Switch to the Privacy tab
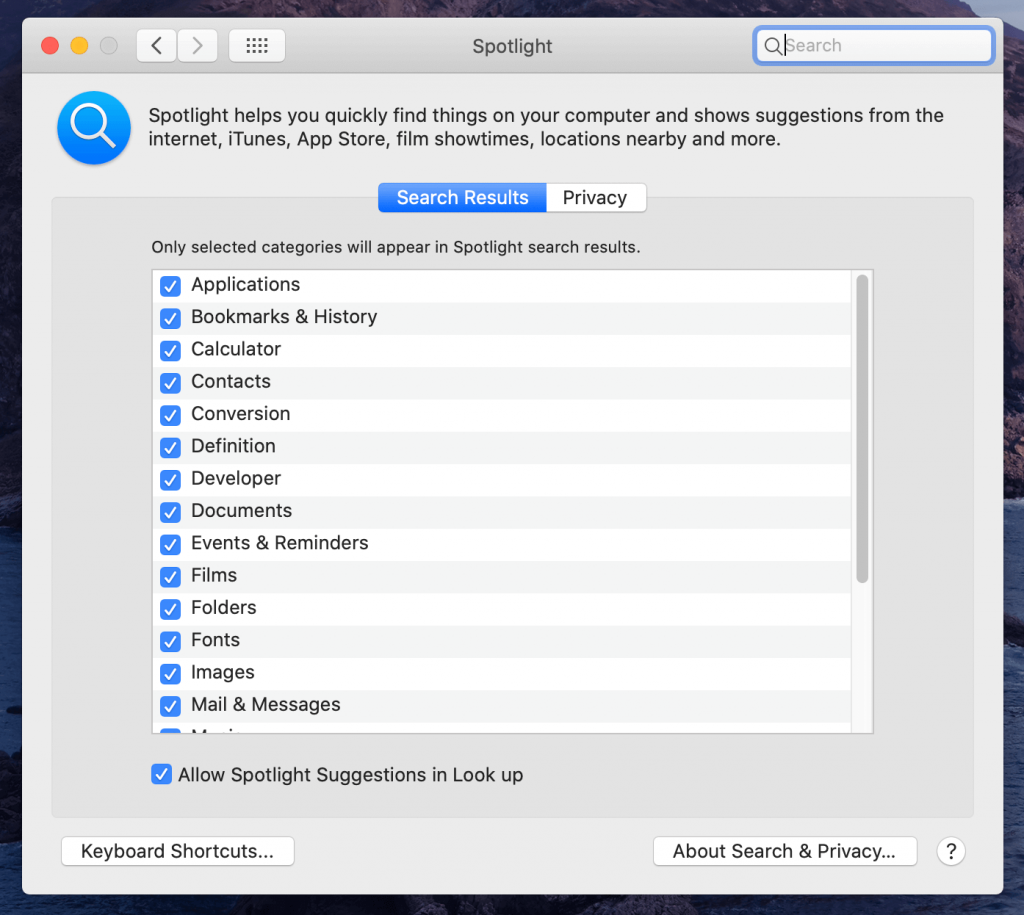1024x915 pixels. 596,198
